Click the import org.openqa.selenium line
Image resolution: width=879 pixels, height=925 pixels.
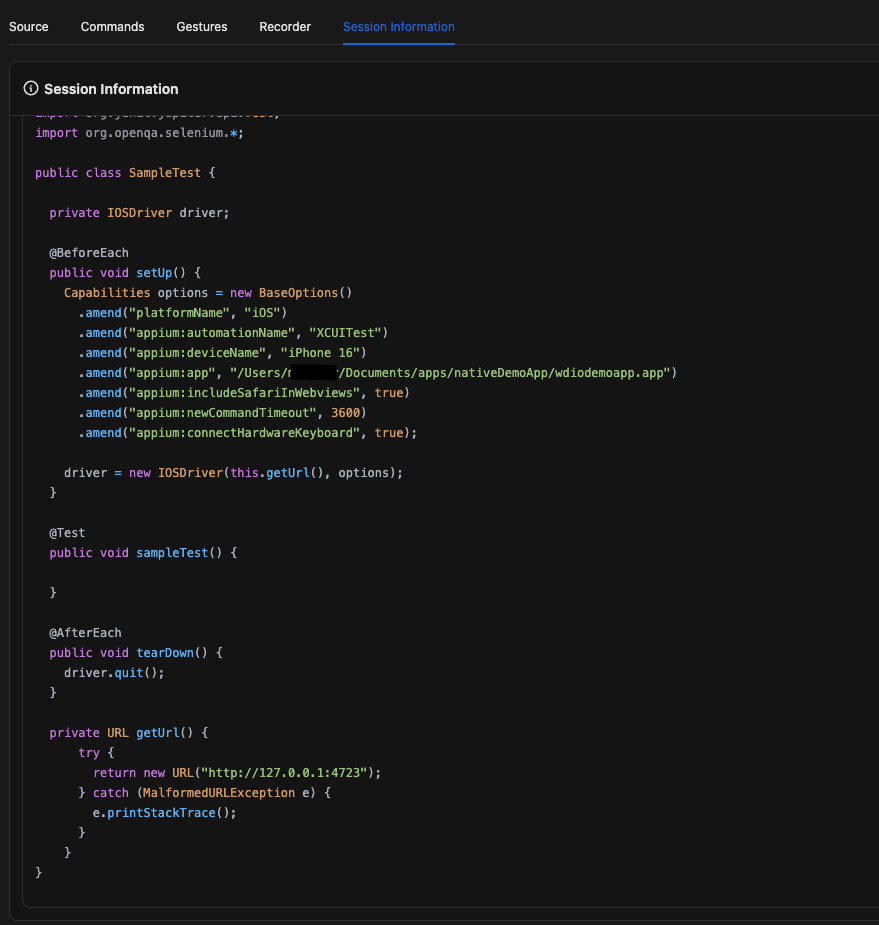[139, 133]
